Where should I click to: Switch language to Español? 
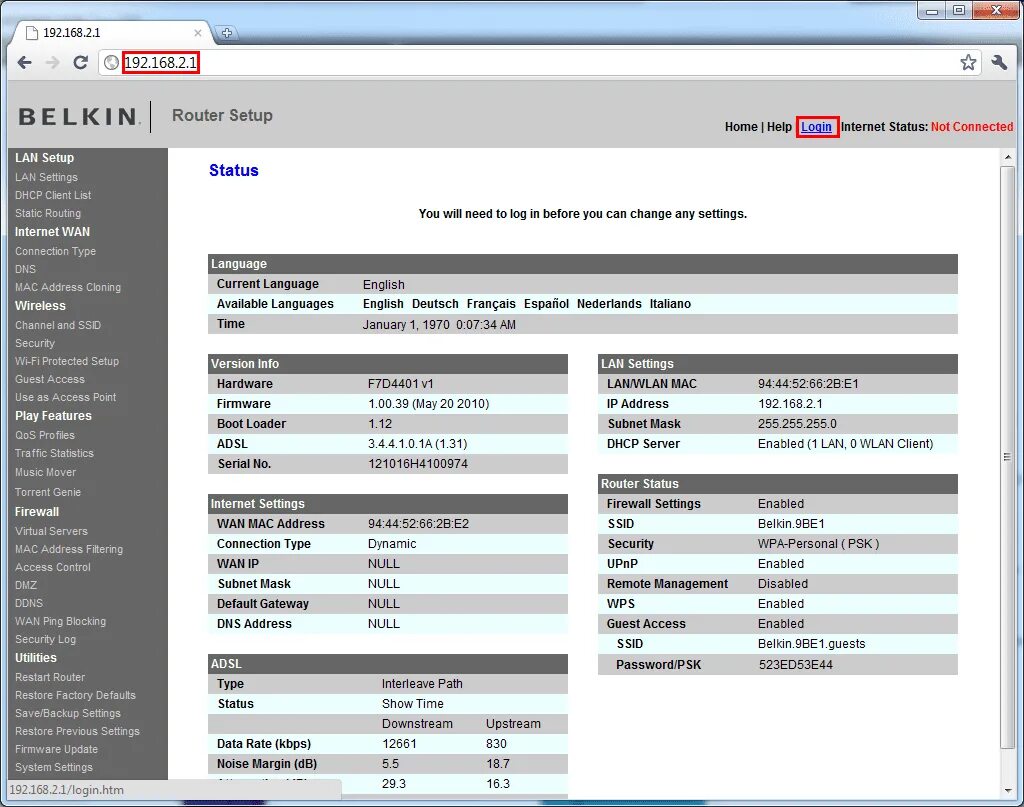546,304
